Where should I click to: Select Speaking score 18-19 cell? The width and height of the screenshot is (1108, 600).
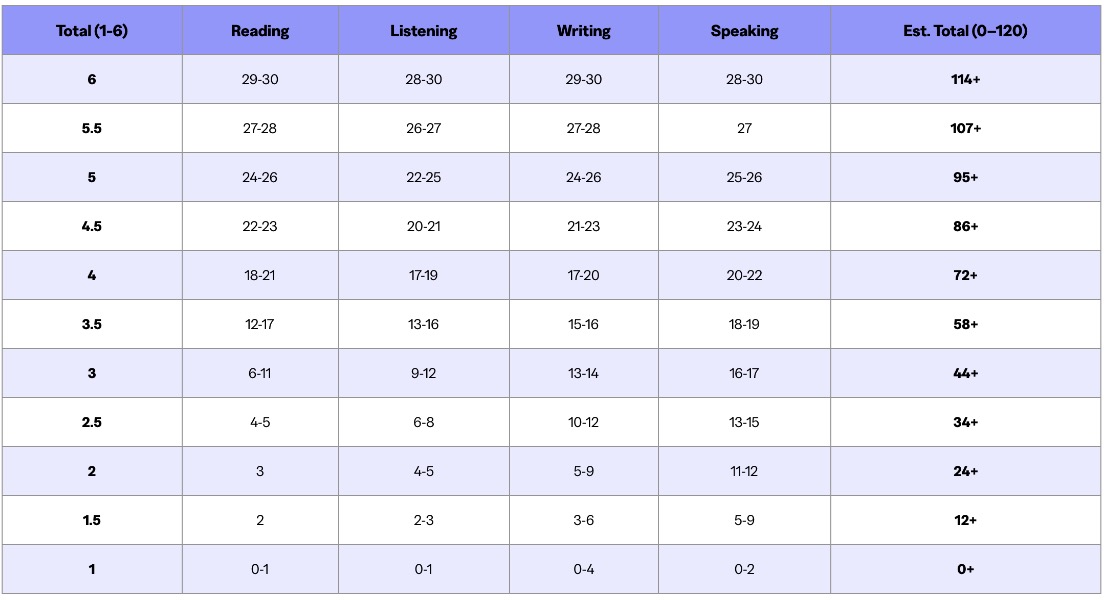pyautogui.click(x=744, y=324)
